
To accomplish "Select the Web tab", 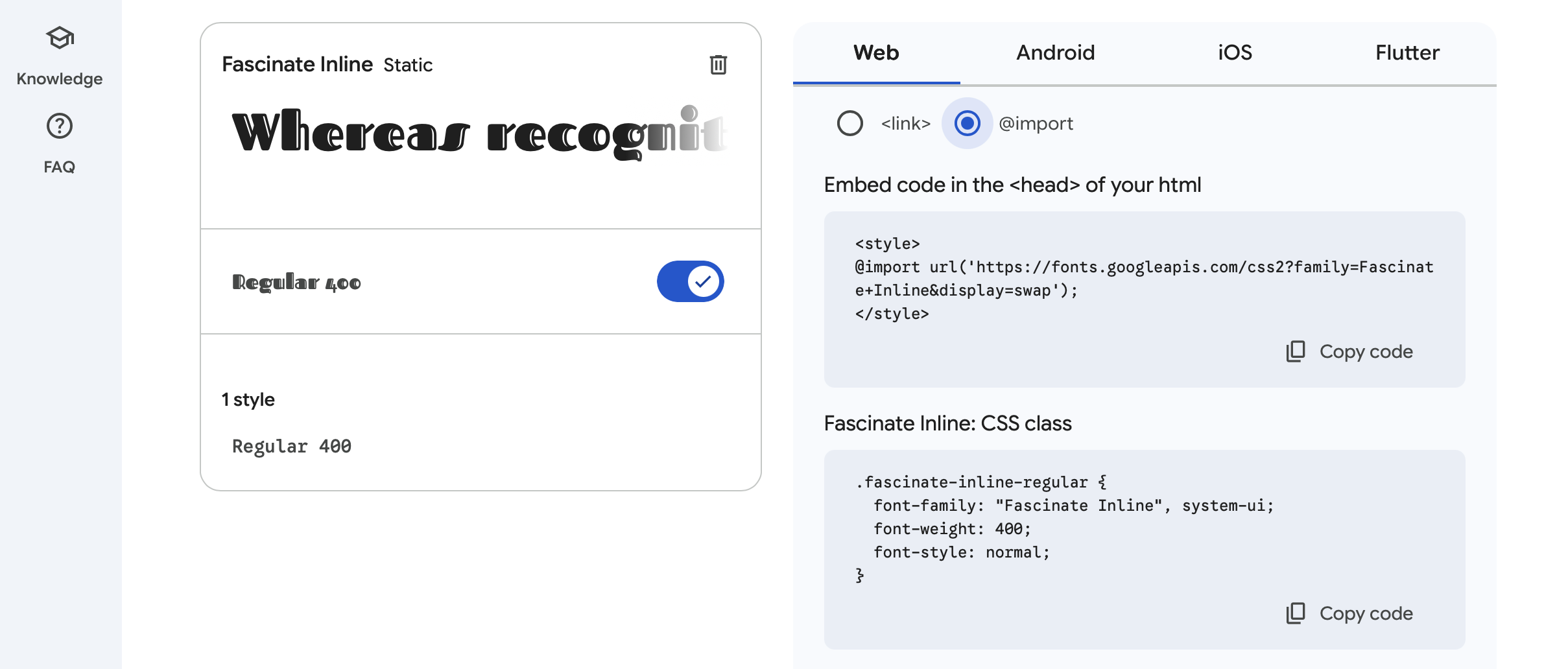I will [x=876, y=53].
